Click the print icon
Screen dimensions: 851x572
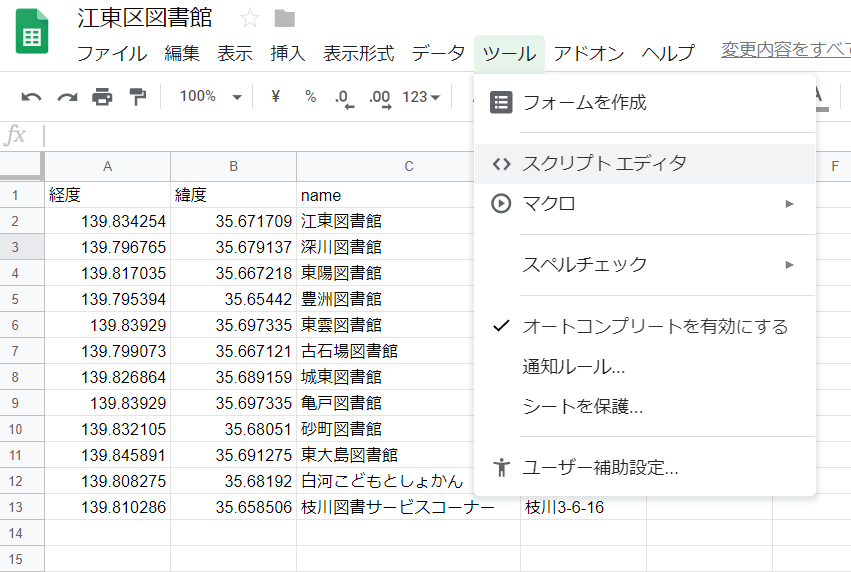tap(102, 97)
